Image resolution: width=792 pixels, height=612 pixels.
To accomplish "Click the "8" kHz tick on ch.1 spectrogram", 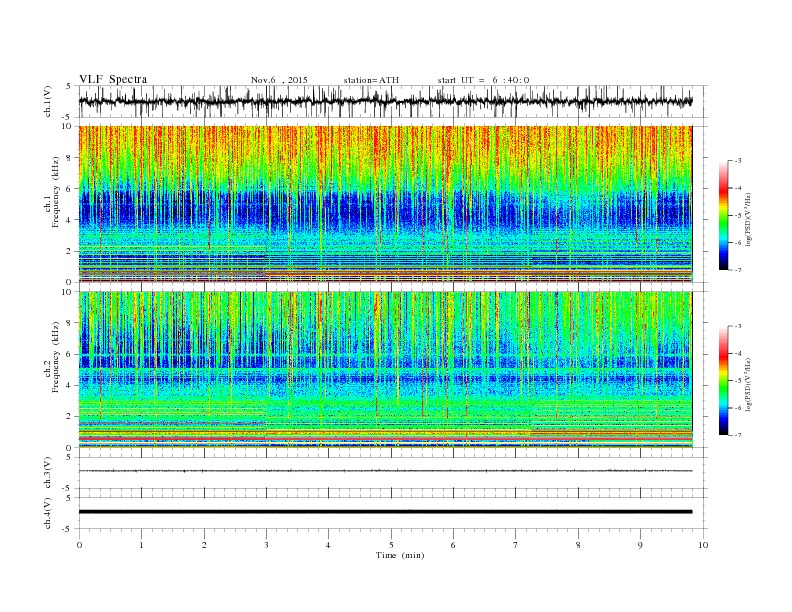I will click(x=70, y=158).
